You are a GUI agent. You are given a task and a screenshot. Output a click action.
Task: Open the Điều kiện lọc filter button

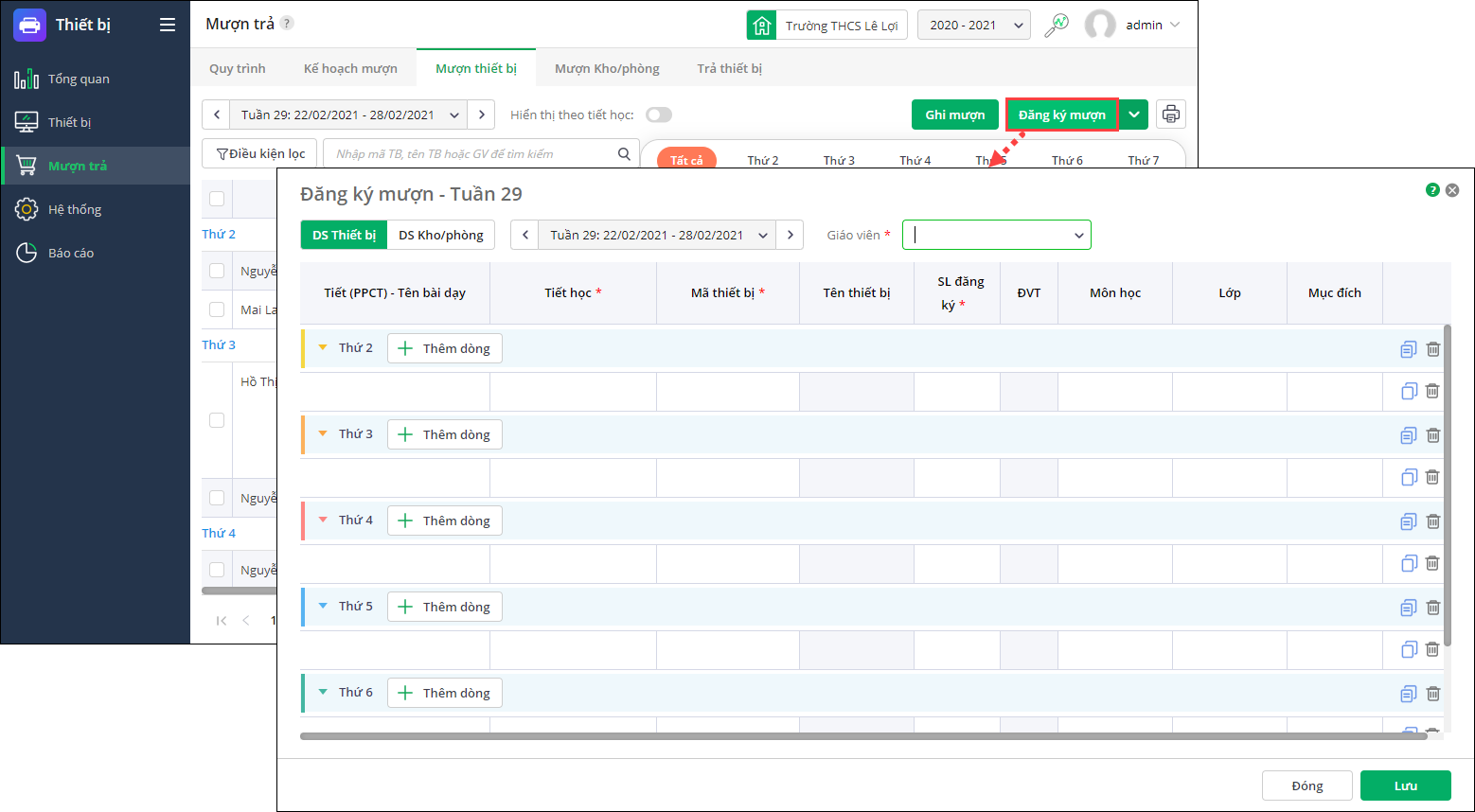coord(259,153)
